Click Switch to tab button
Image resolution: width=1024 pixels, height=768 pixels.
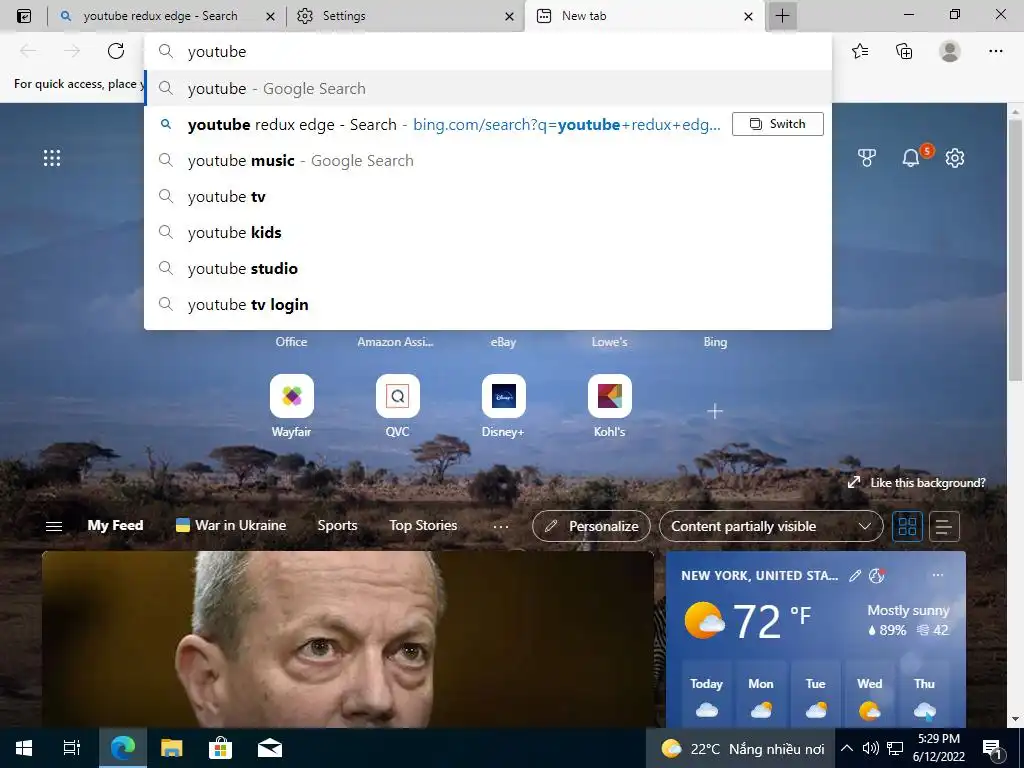778,124
